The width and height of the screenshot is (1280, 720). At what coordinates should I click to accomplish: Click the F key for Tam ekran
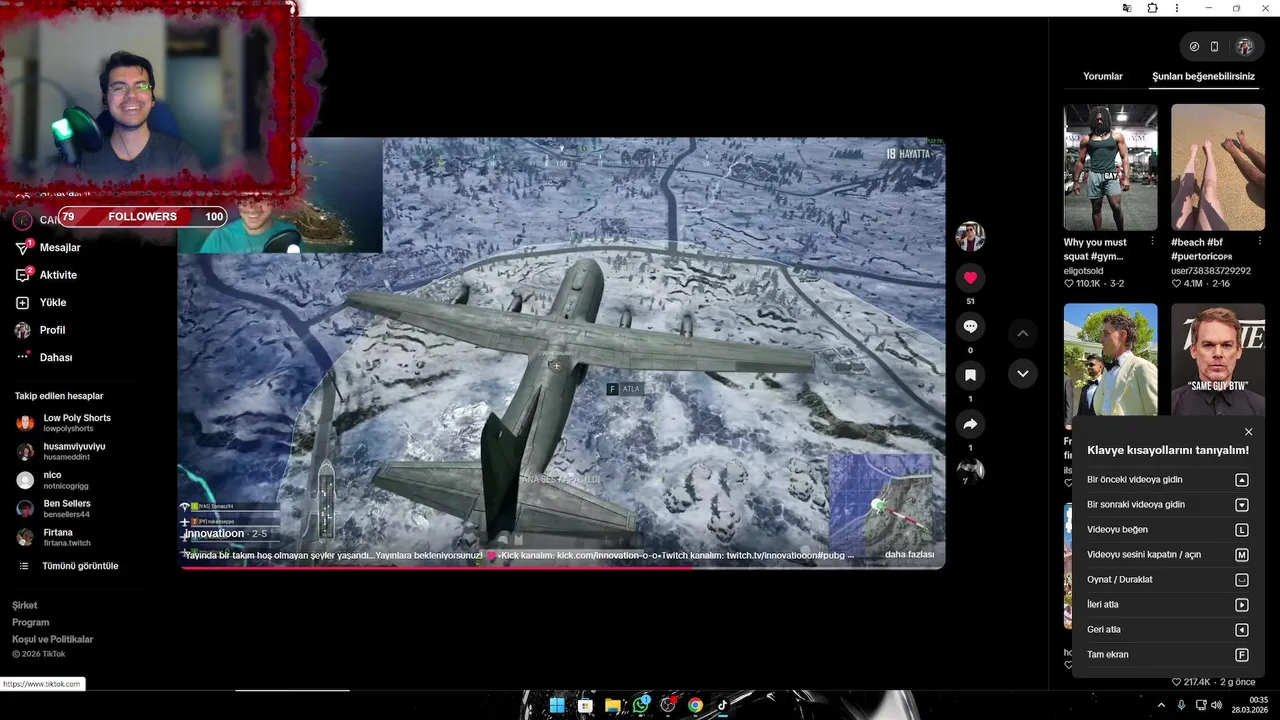pos(1242,655)
